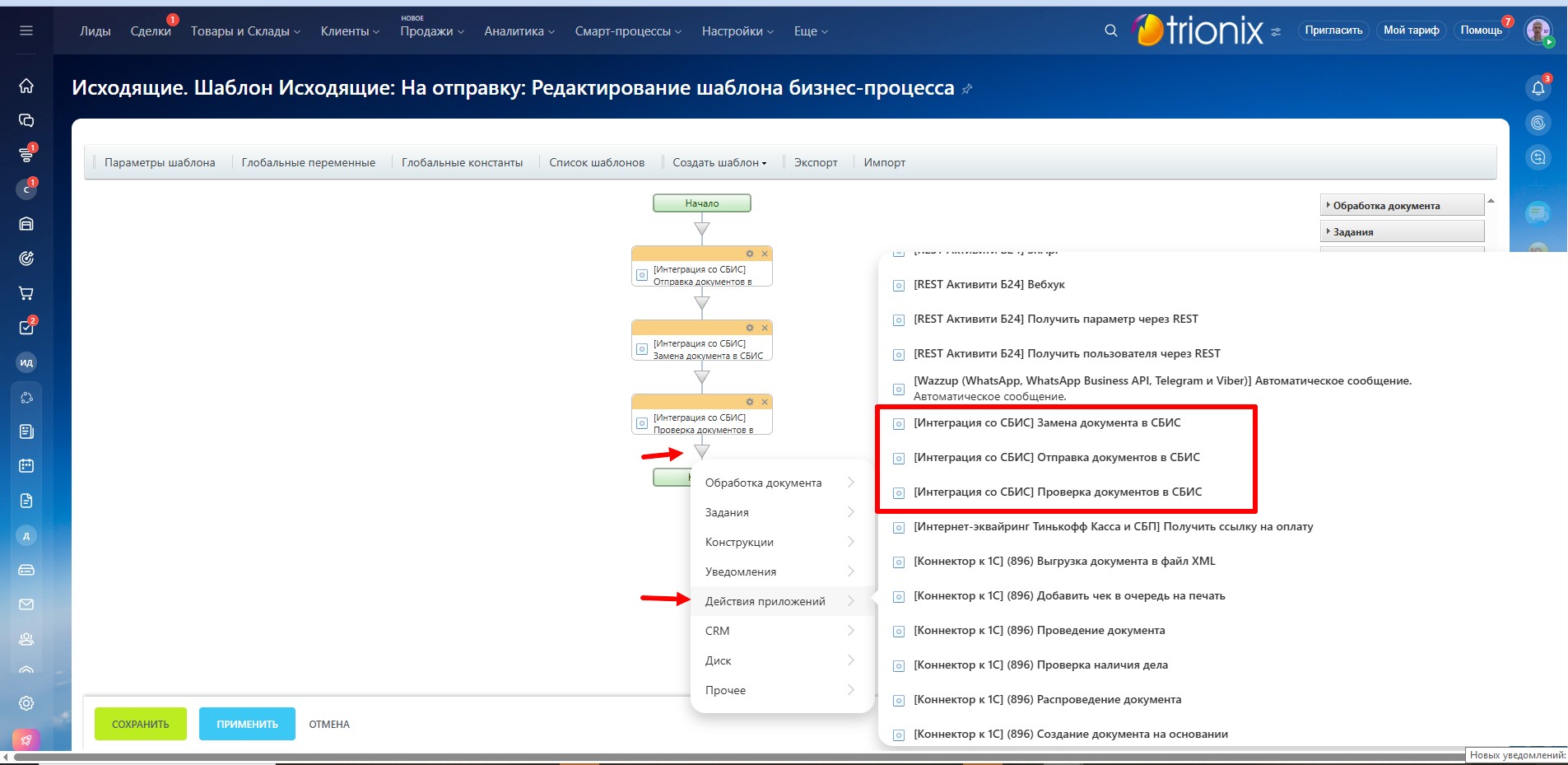1568x765 pixels.
Task: Expand the Создать шаблон dropdown
Action: point(719,162)
